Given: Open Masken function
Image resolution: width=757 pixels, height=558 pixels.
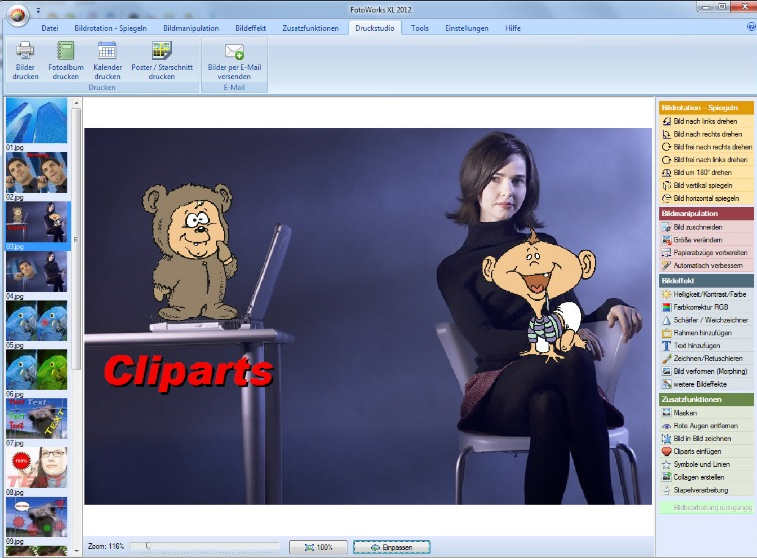Looking at the screenshot, I should (x=705, y=413).
